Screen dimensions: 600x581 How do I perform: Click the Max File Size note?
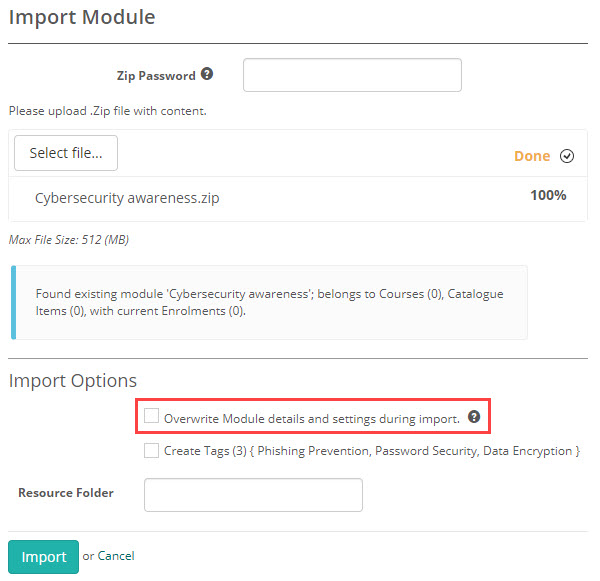coord(69,240)
